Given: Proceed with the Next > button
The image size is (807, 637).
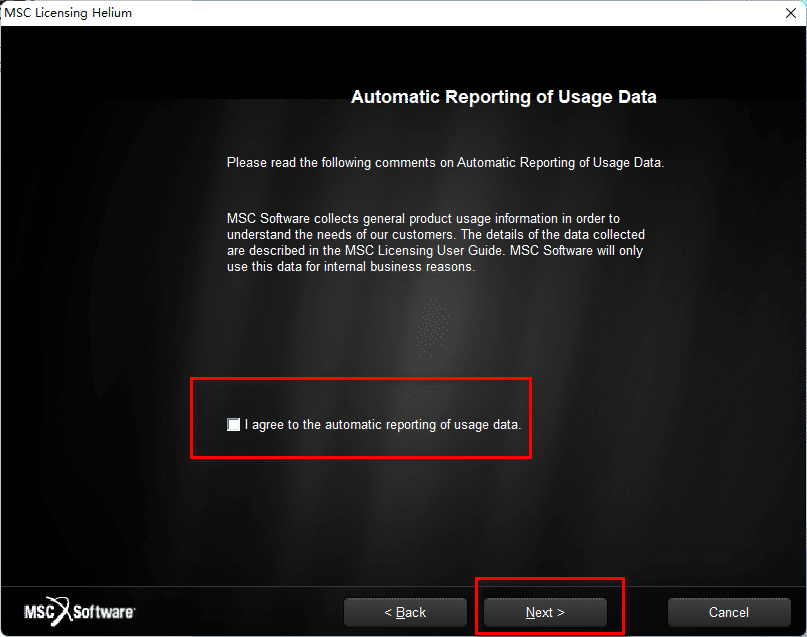Looking at the screenshot, I should click(545, 612).
